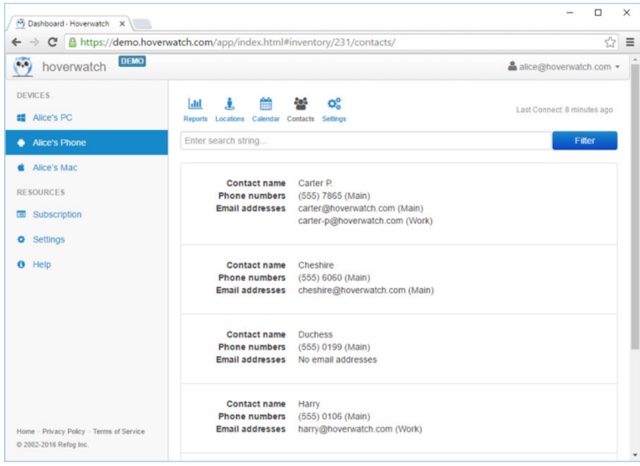Click contact name 'Harry'
Viewport: 640px width, 466px height.
pyautogui.click(x=309, y=404)
